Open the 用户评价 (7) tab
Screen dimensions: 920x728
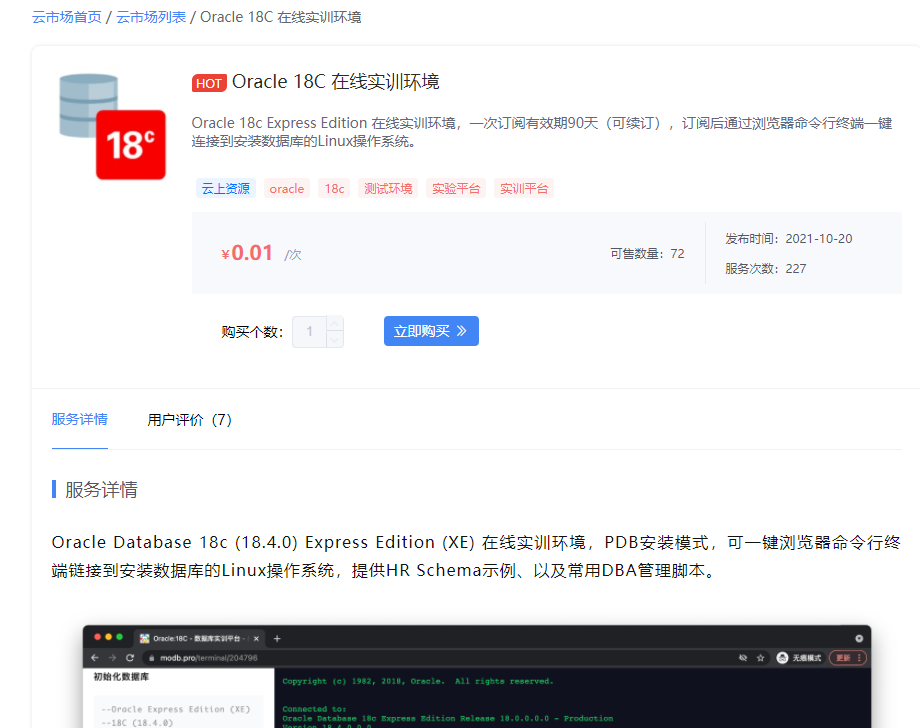[190, 420]
